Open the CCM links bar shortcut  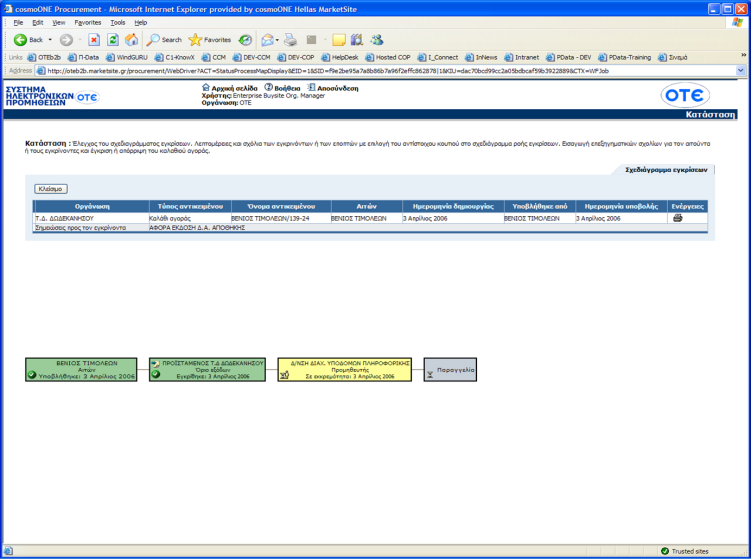[214, 57]
